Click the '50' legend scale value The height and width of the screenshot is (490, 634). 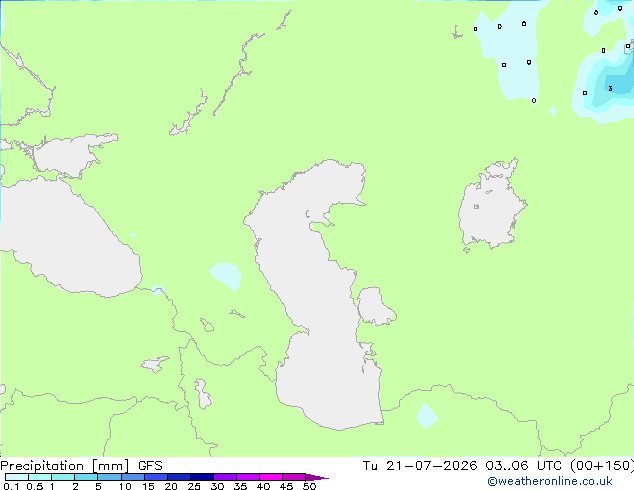click(310, 486)
